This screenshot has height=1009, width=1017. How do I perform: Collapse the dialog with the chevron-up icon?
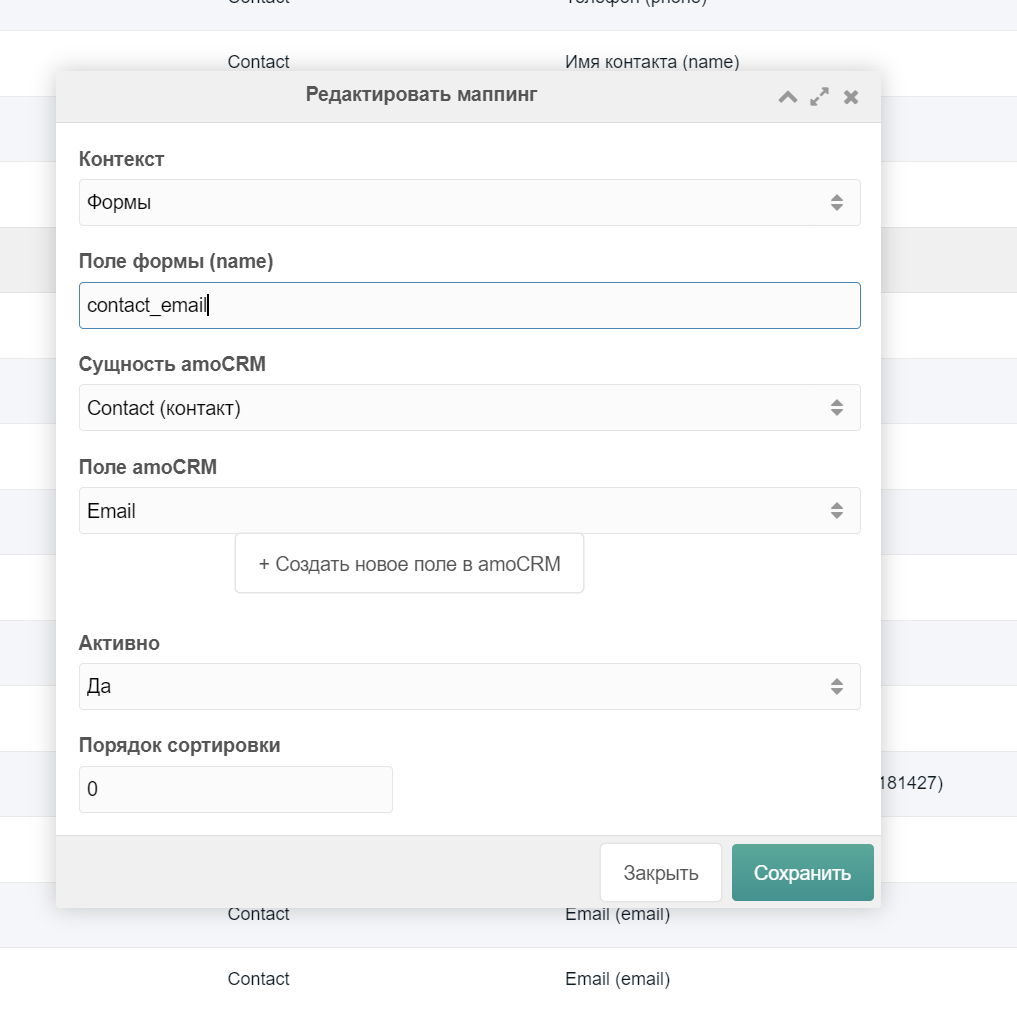788,97
